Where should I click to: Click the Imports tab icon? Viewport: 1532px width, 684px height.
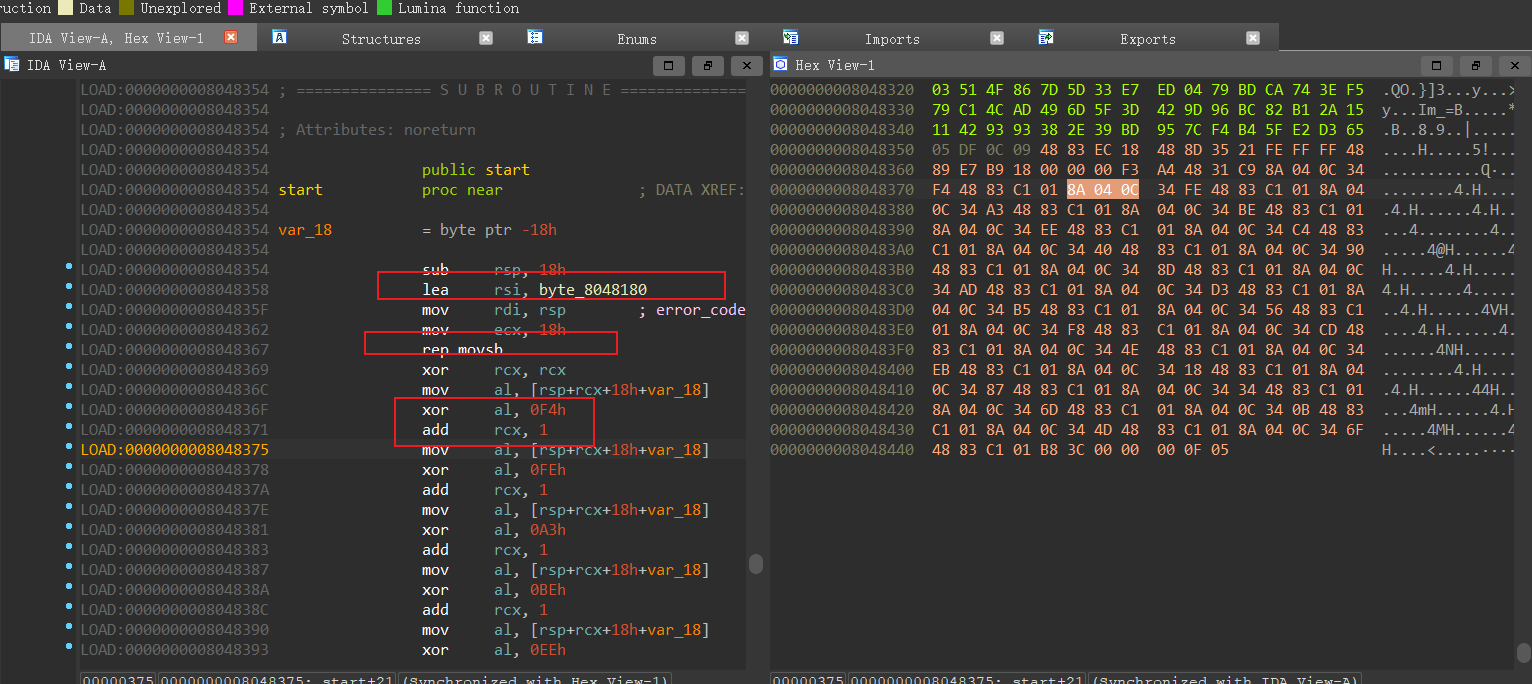click(x=791, y=38)
